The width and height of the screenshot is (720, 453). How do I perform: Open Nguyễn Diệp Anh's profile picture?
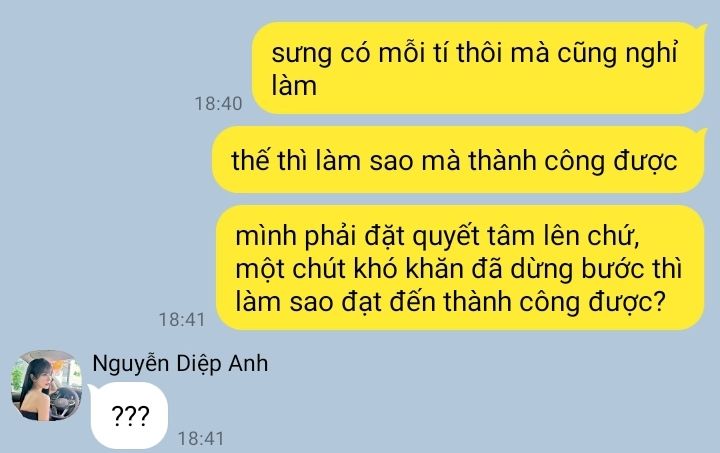pos(46,386)
